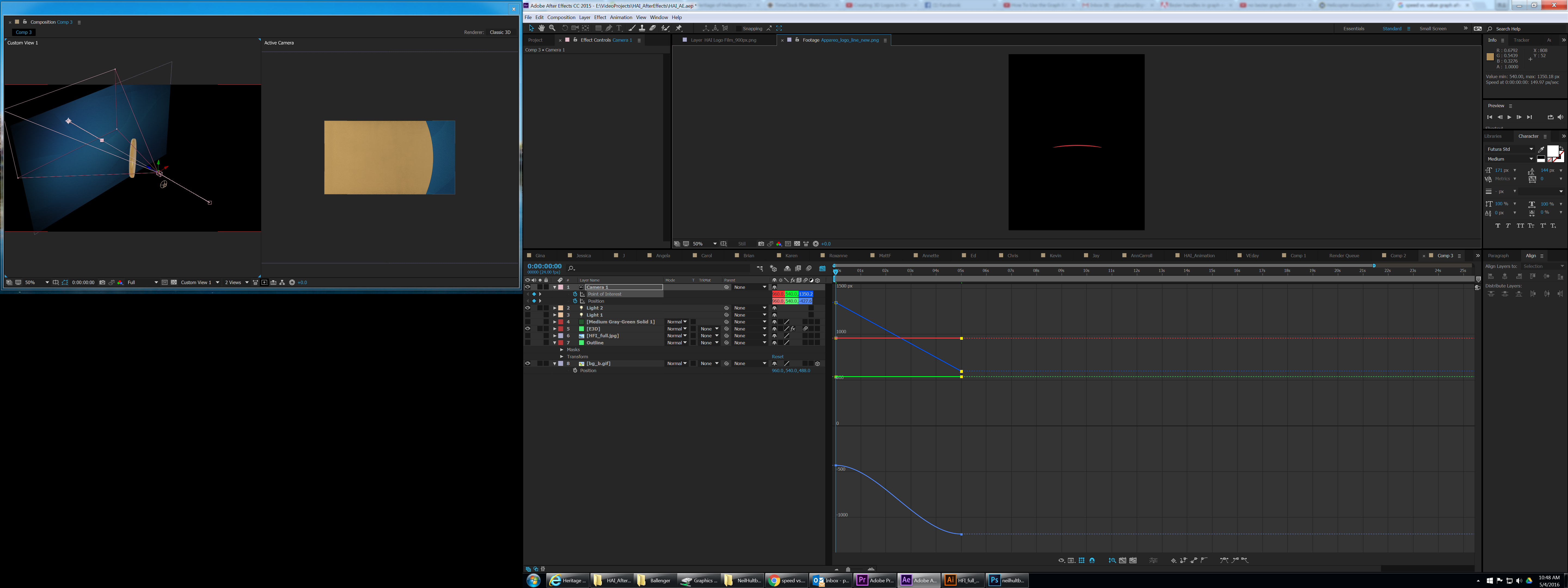Toggle the Graph Editor button in timeline
The image size is (1568, 588).
[822, 268]
